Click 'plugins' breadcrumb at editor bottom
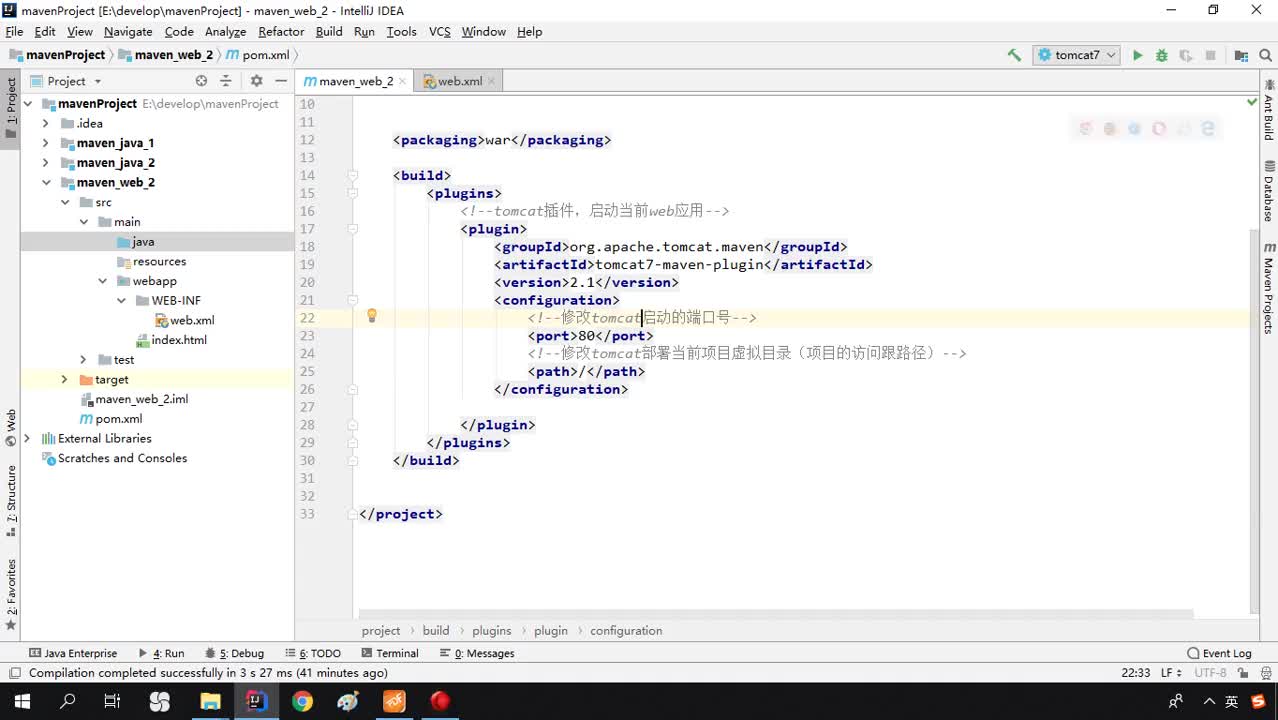 491,630
